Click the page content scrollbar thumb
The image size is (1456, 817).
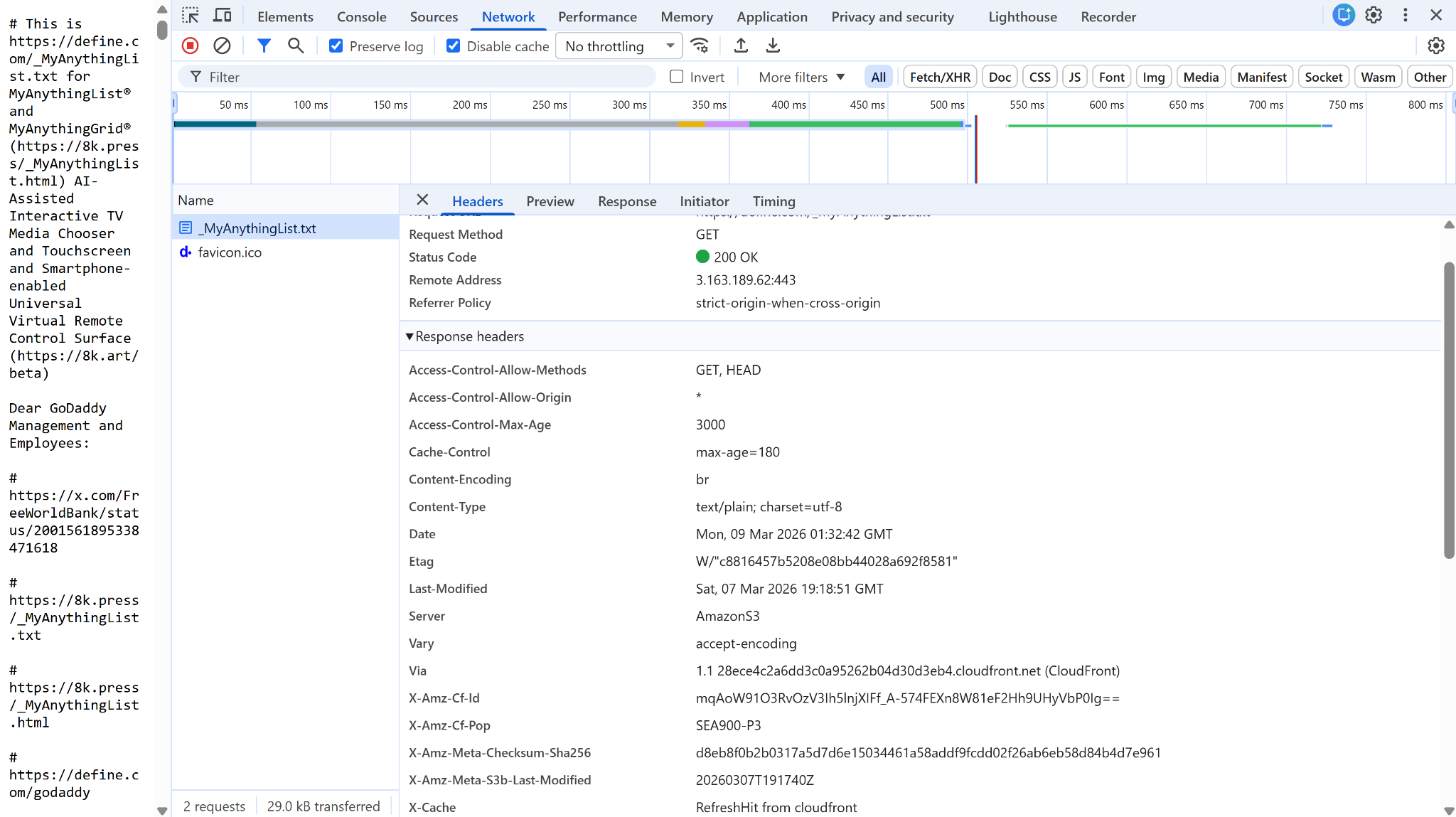click(x=162, y=30)
